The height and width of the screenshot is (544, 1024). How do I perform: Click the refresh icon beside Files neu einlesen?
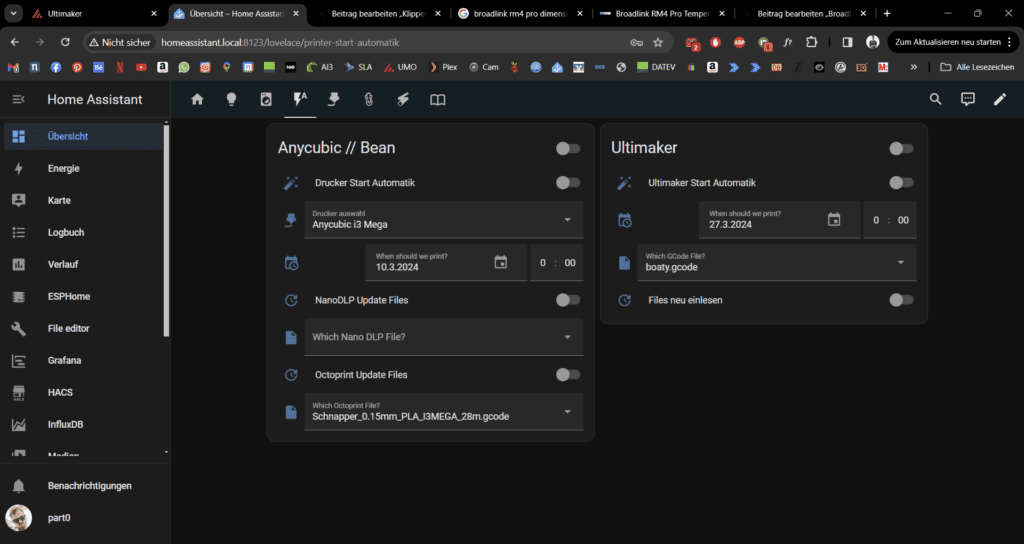624,300
